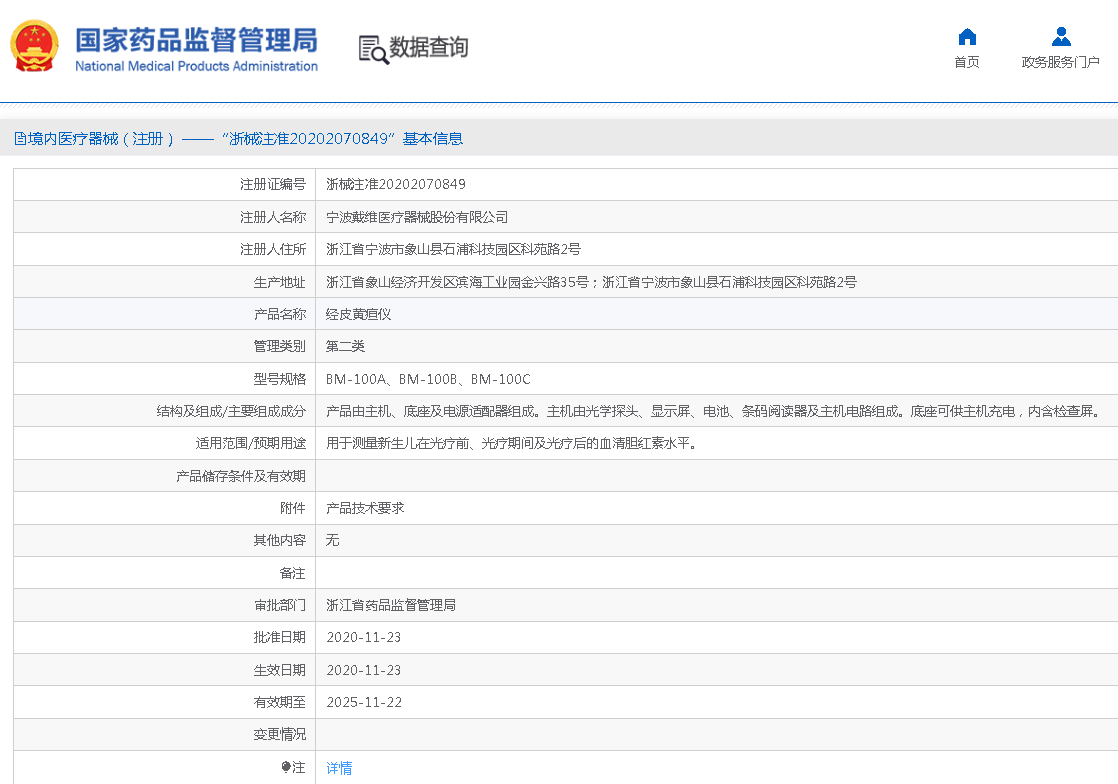Click the expiry date 2025-11-22
Viewport: 1118px width, 784px height.
[364, 702]
